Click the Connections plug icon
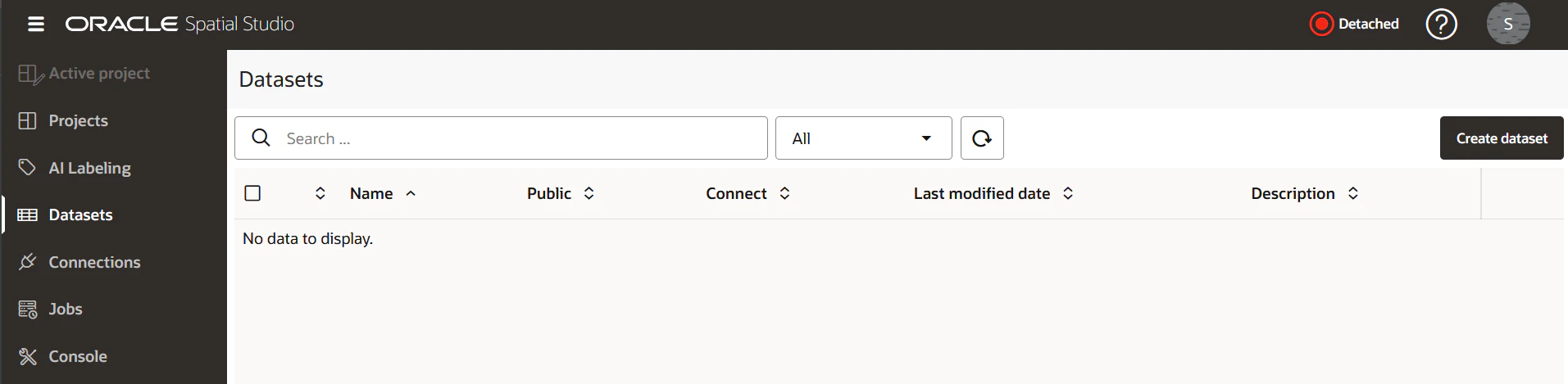The width and height of the screenshot is (1568, 384). pos(27,262)
